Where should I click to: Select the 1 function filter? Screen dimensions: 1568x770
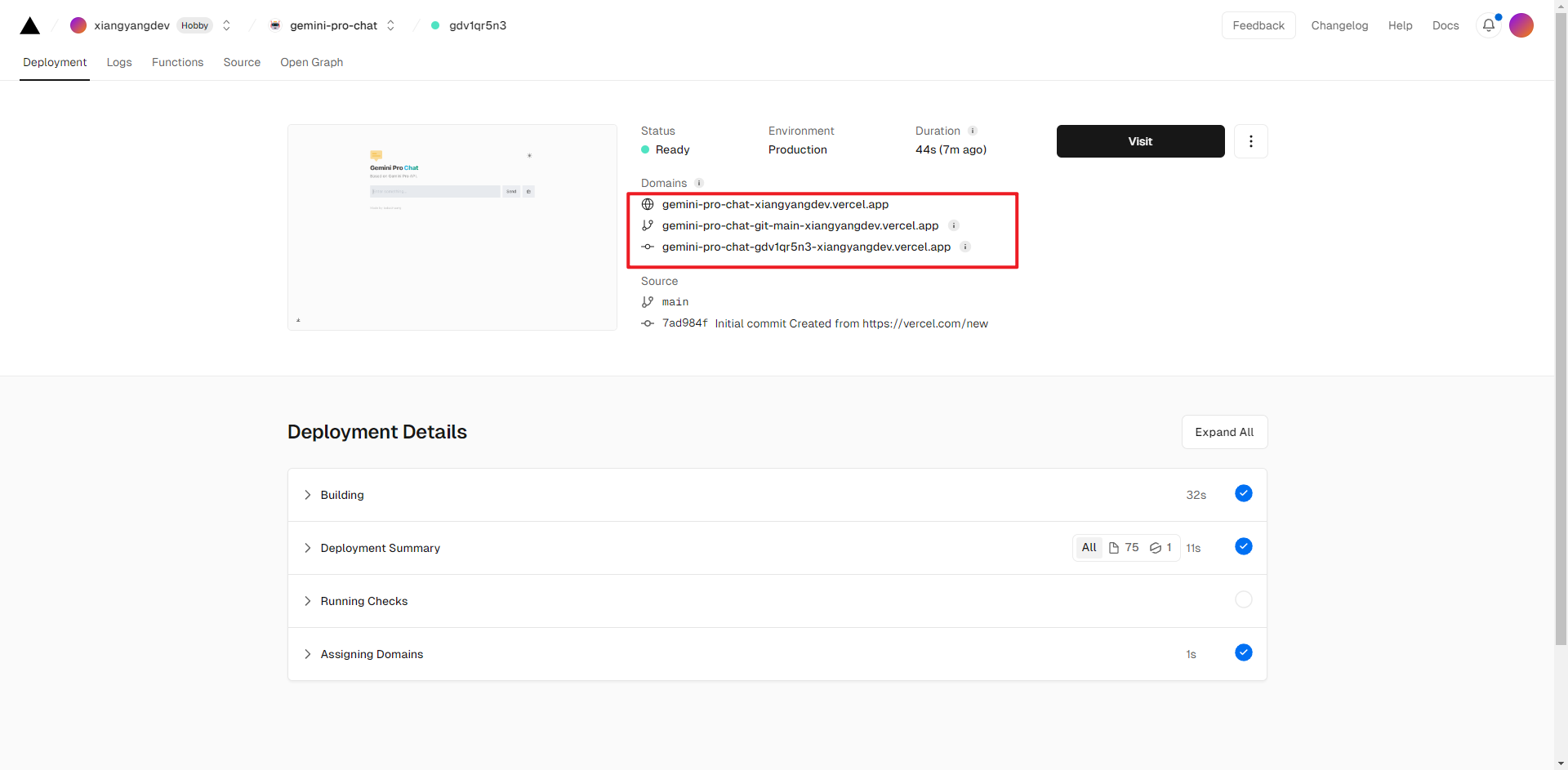tap(1160, 548)
